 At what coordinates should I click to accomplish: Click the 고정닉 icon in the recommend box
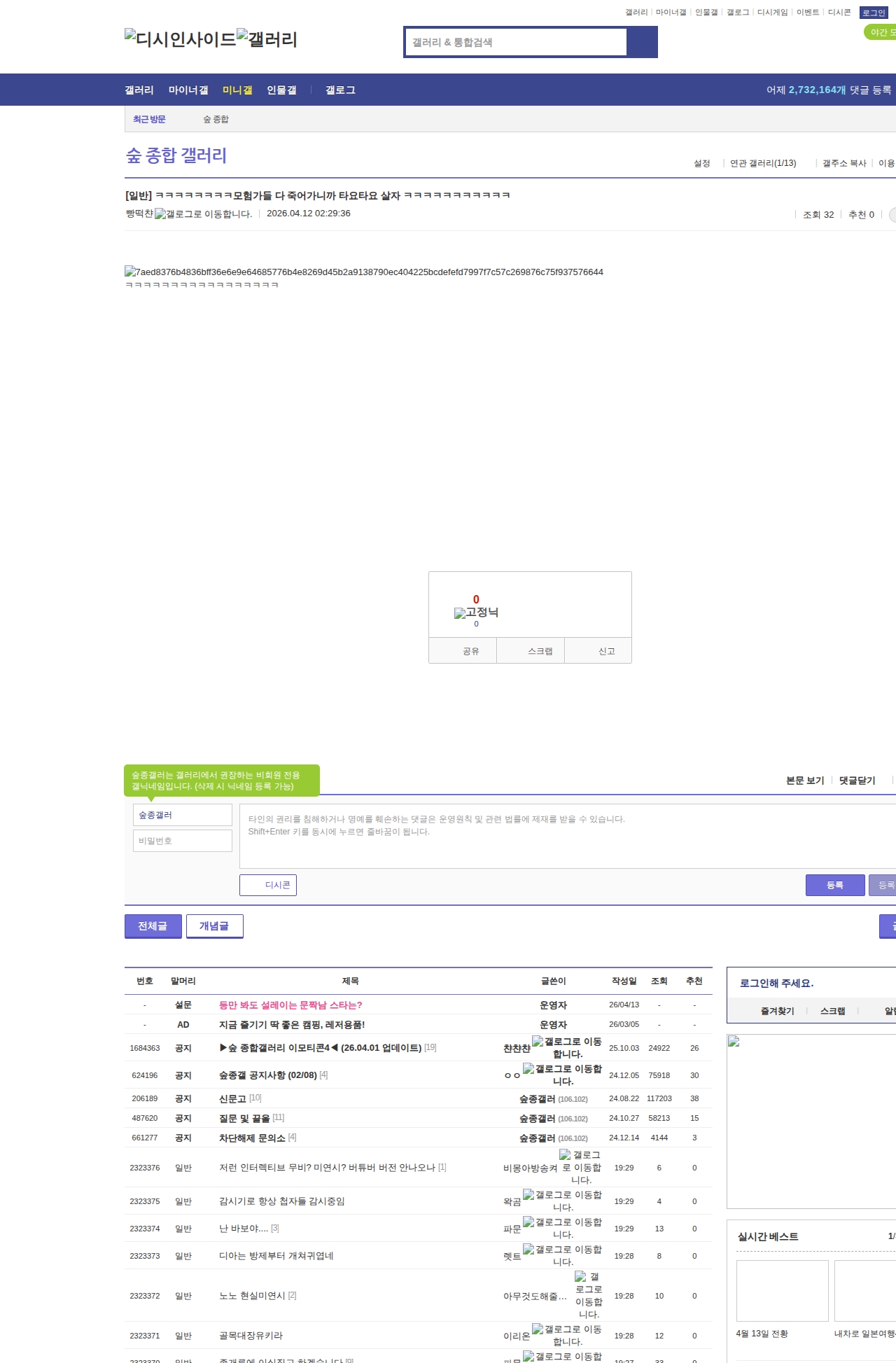[460, 613]
